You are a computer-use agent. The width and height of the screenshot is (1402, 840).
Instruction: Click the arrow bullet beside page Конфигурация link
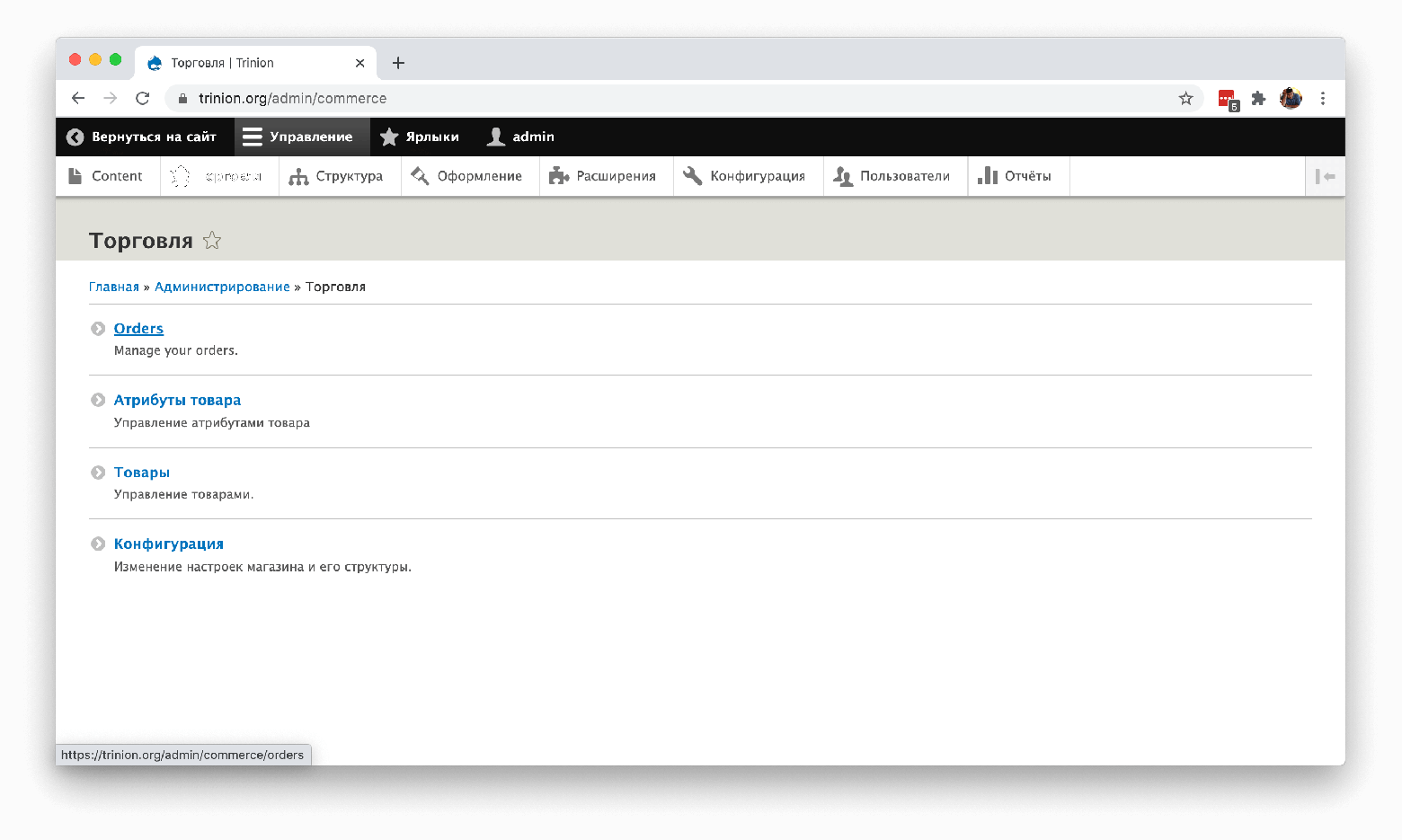98,544
